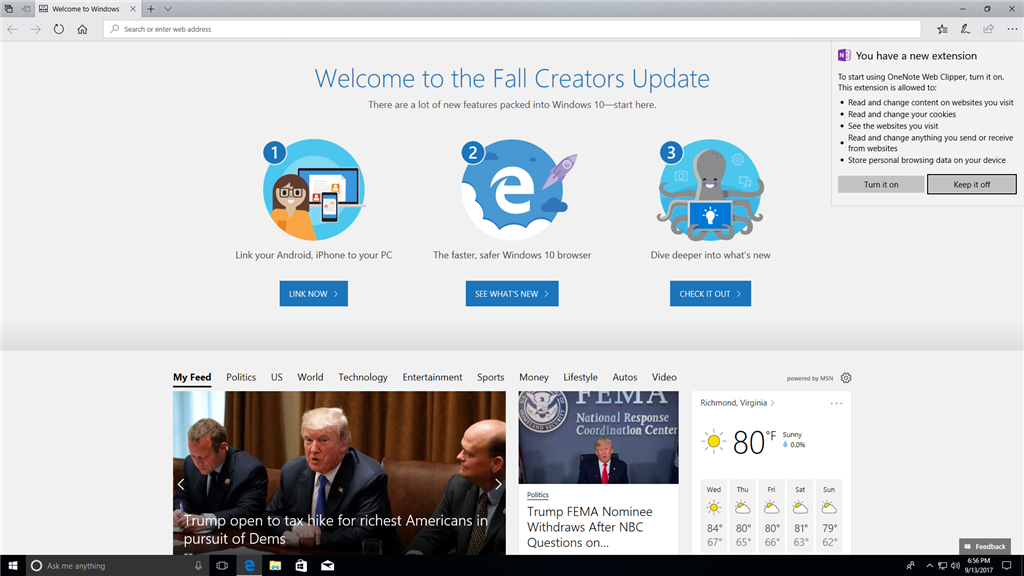Click the SEE WHAT'S NEW button
Image resolution: width=1024 pixels, height=576 pixels.
click(x=512, y=294)
